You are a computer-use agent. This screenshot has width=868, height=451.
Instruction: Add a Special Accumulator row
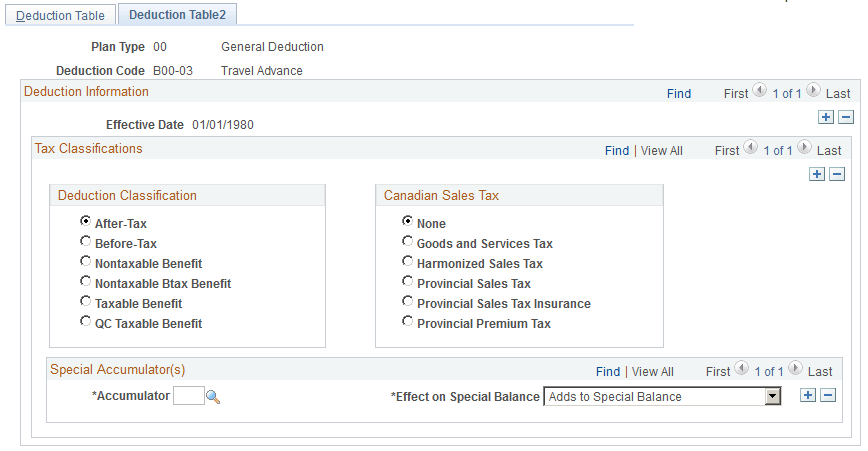808,395
